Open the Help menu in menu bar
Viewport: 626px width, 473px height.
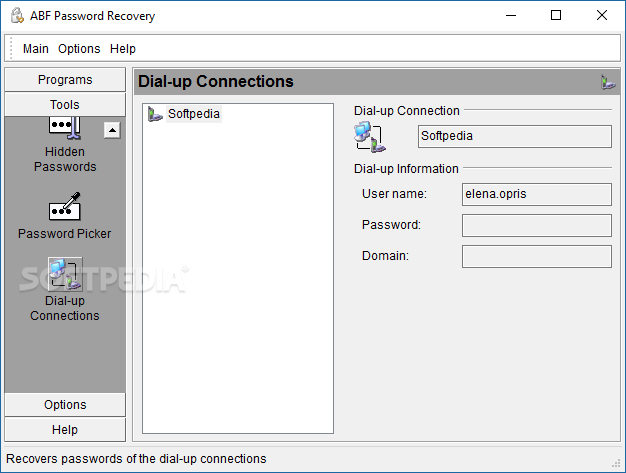point(123,49)
